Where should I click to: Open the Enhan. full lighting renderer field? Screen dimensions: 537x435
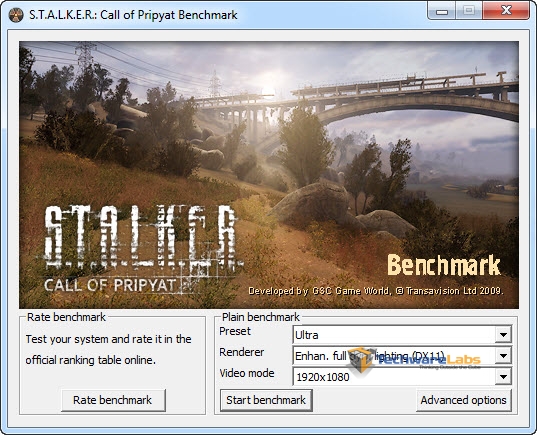click(x=402, y=356)
